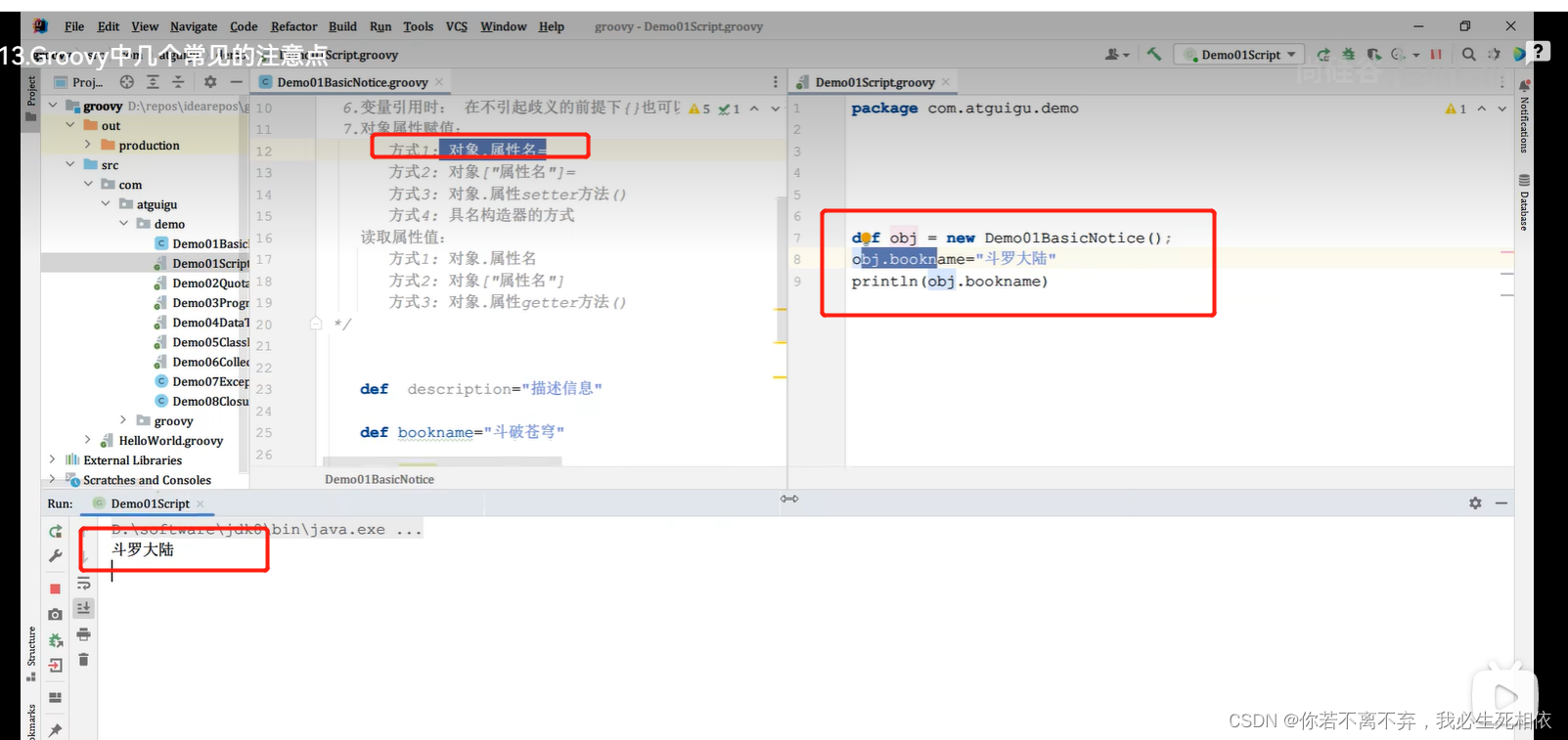Click the warnings count in left editor
This screenshot has width=1568, height=740.
click(x=699, y=109)
